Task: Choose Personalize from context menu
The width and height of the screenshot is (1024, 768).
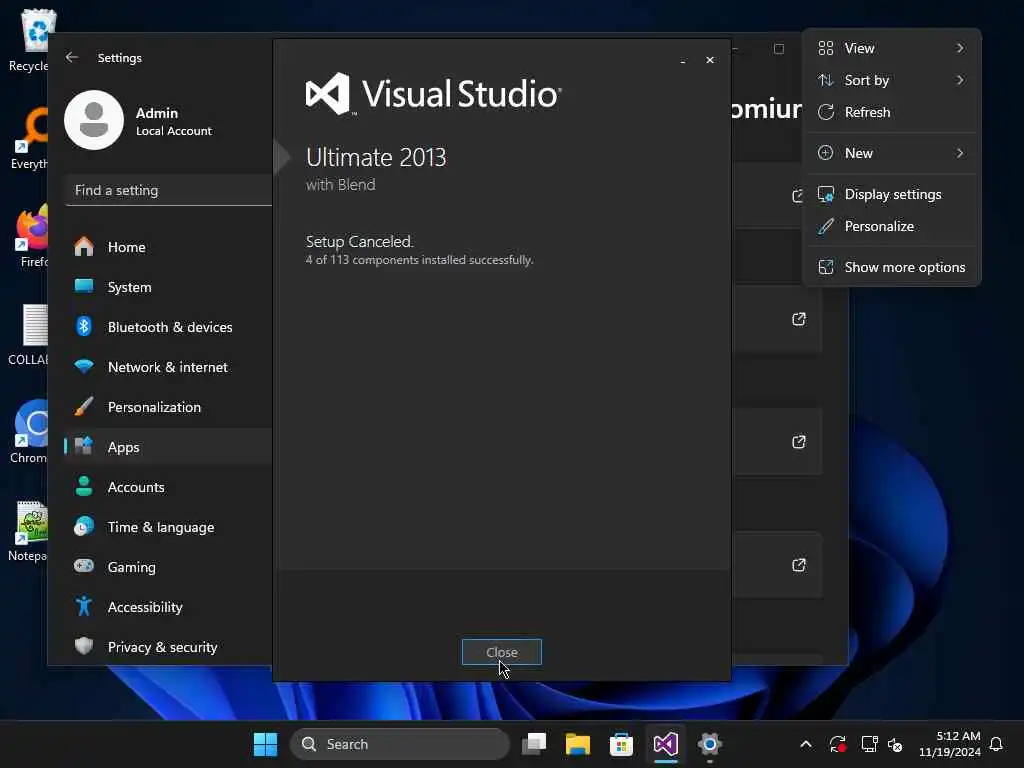Action: 891,226
